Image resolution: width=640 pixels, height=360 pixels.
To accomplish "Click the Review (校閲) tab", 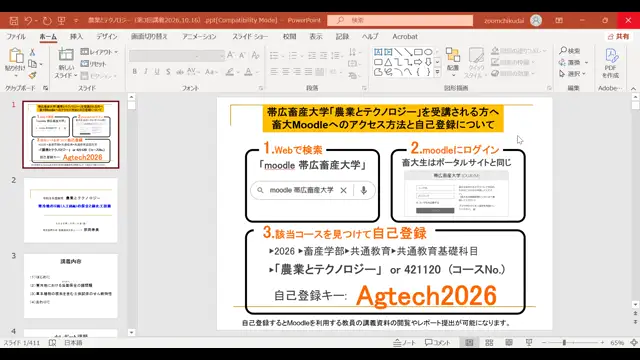I will point(289,37).
